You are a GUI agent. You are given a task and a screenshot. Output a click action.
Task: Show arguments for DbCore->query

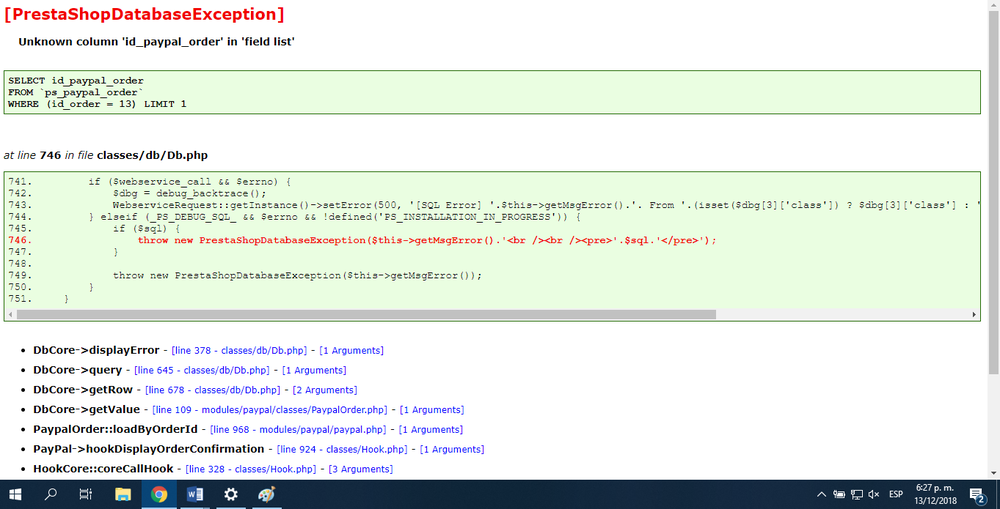[x=314, y=370]
